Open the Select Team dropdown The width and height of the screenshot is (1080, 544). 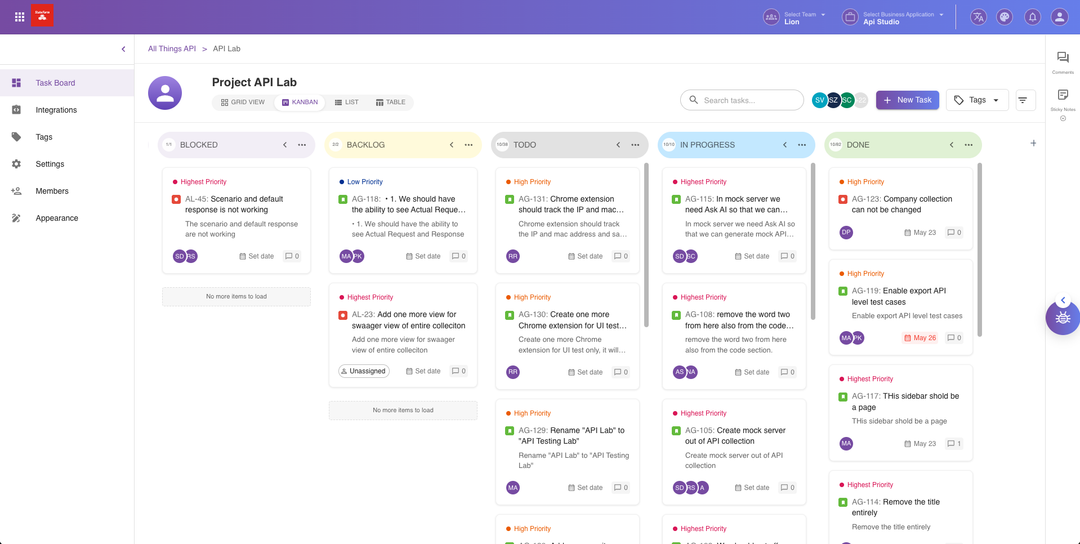tap(795, 17)
